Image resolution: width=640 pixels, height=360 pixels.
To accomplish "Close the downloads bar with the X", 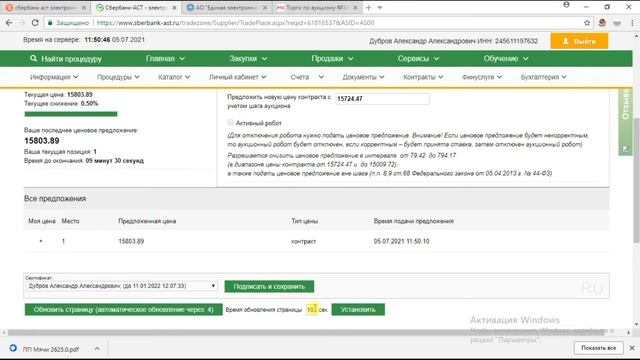I will click(632, 348).
